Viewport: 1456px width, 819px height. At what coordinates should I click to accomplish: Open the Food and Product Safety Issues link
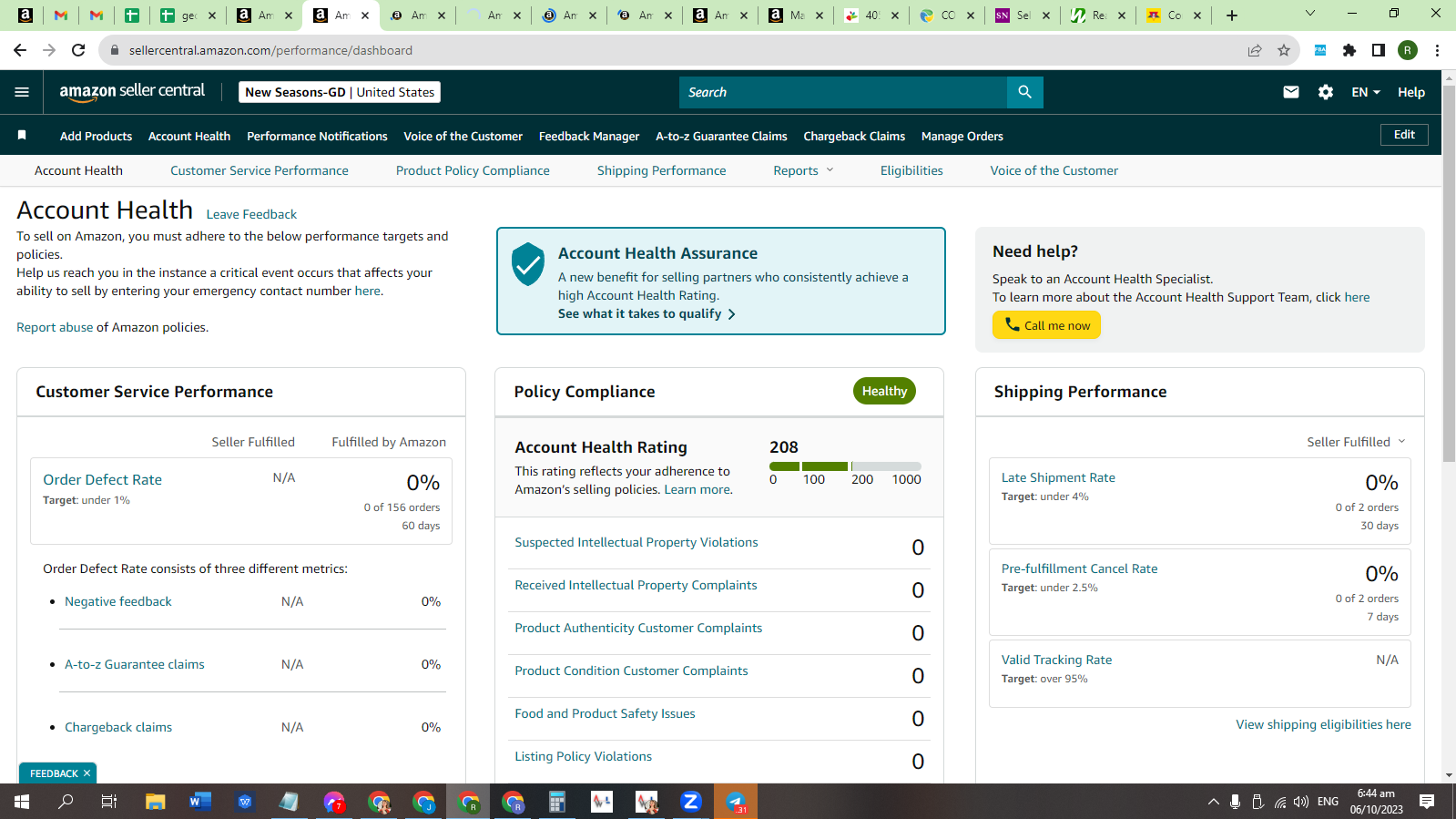point(605,713)
